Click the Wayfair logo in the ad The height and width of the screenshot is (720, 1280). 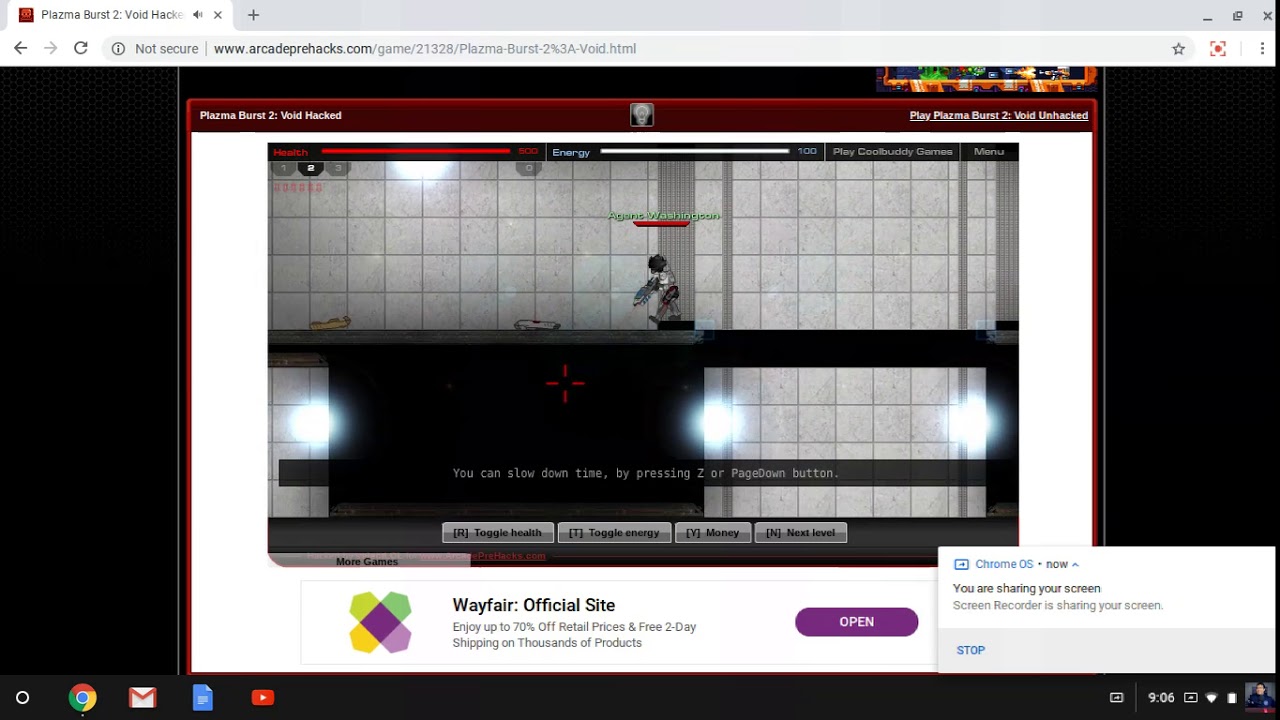point(380,622)
